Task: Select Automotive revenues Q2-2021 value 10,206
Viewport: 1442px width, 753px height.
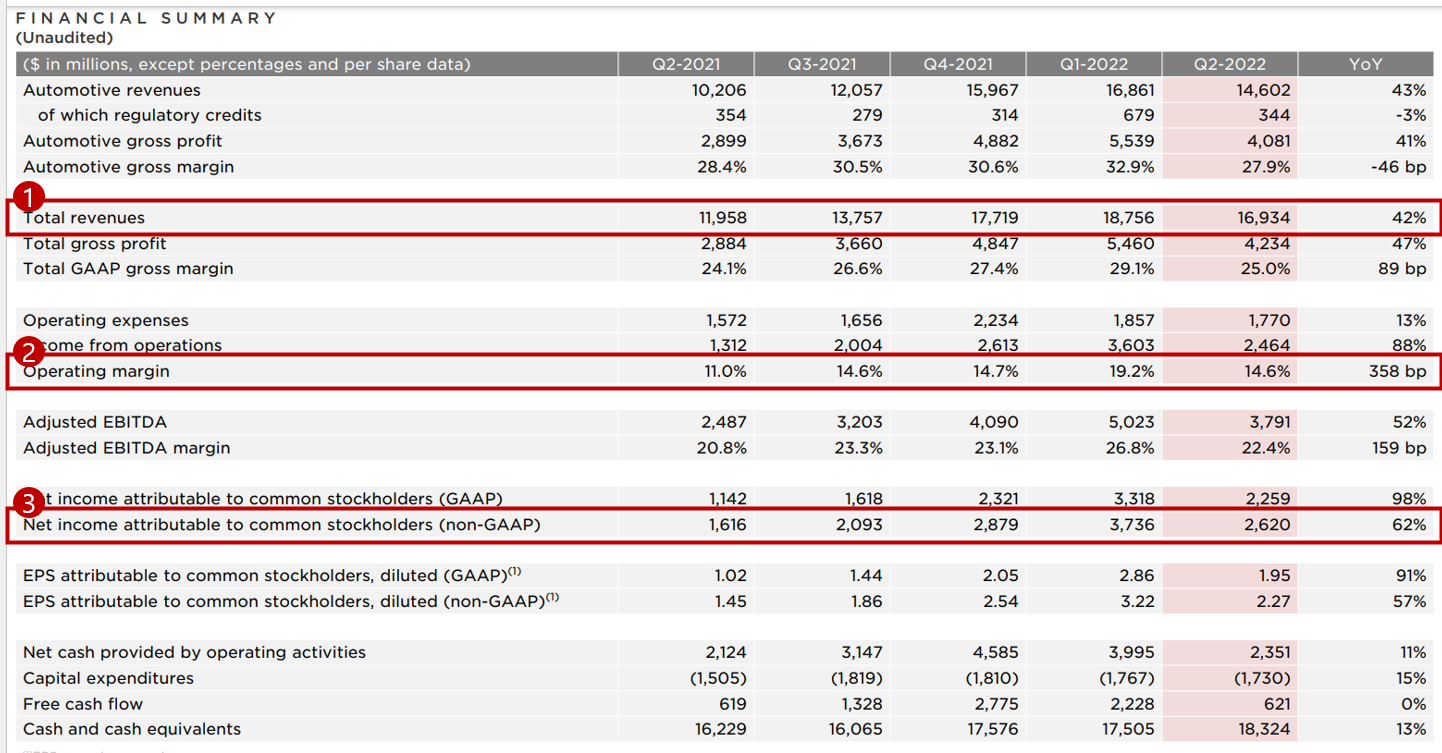Action: point(718,90)
